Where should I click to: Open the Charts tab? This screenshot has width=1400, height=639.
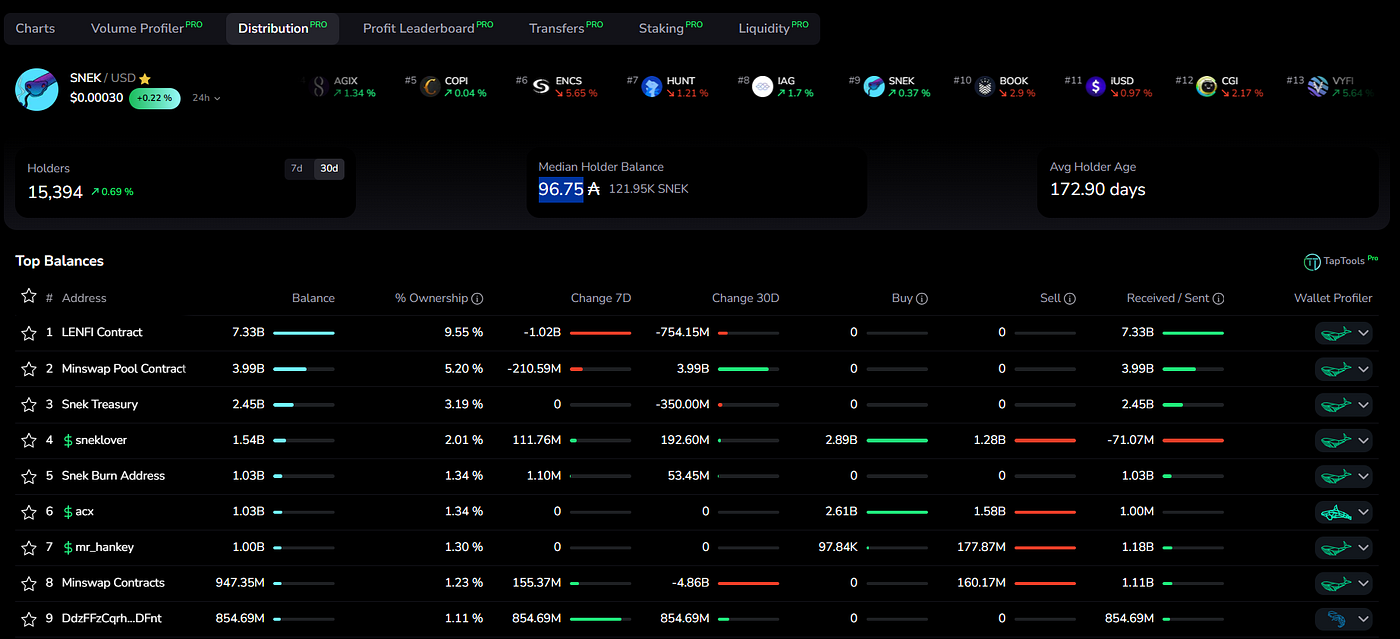pyautogui.click(x=35, y=28)
